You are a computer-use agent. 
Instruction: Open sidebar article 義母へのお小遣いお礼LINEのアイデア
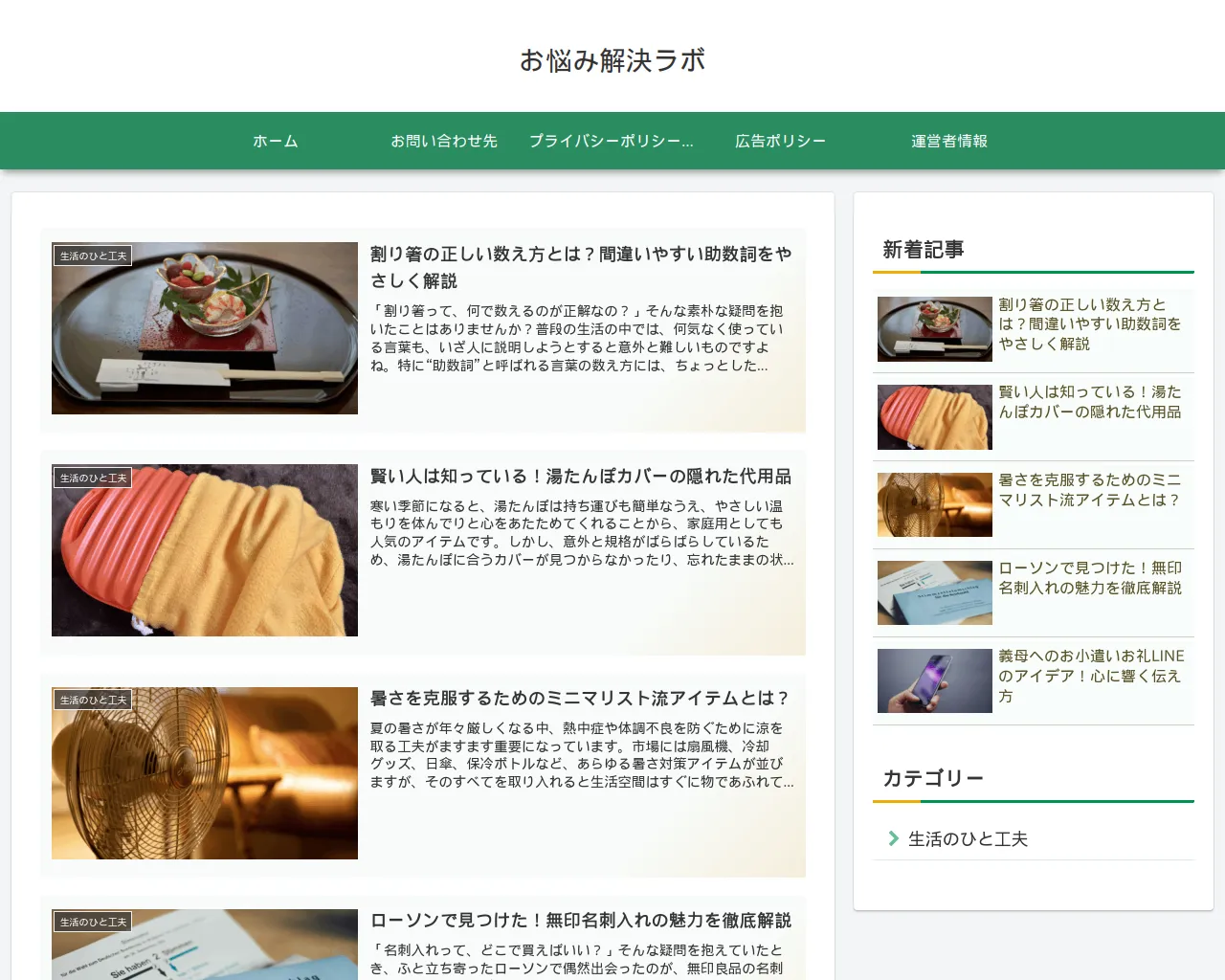(1091, 676)
